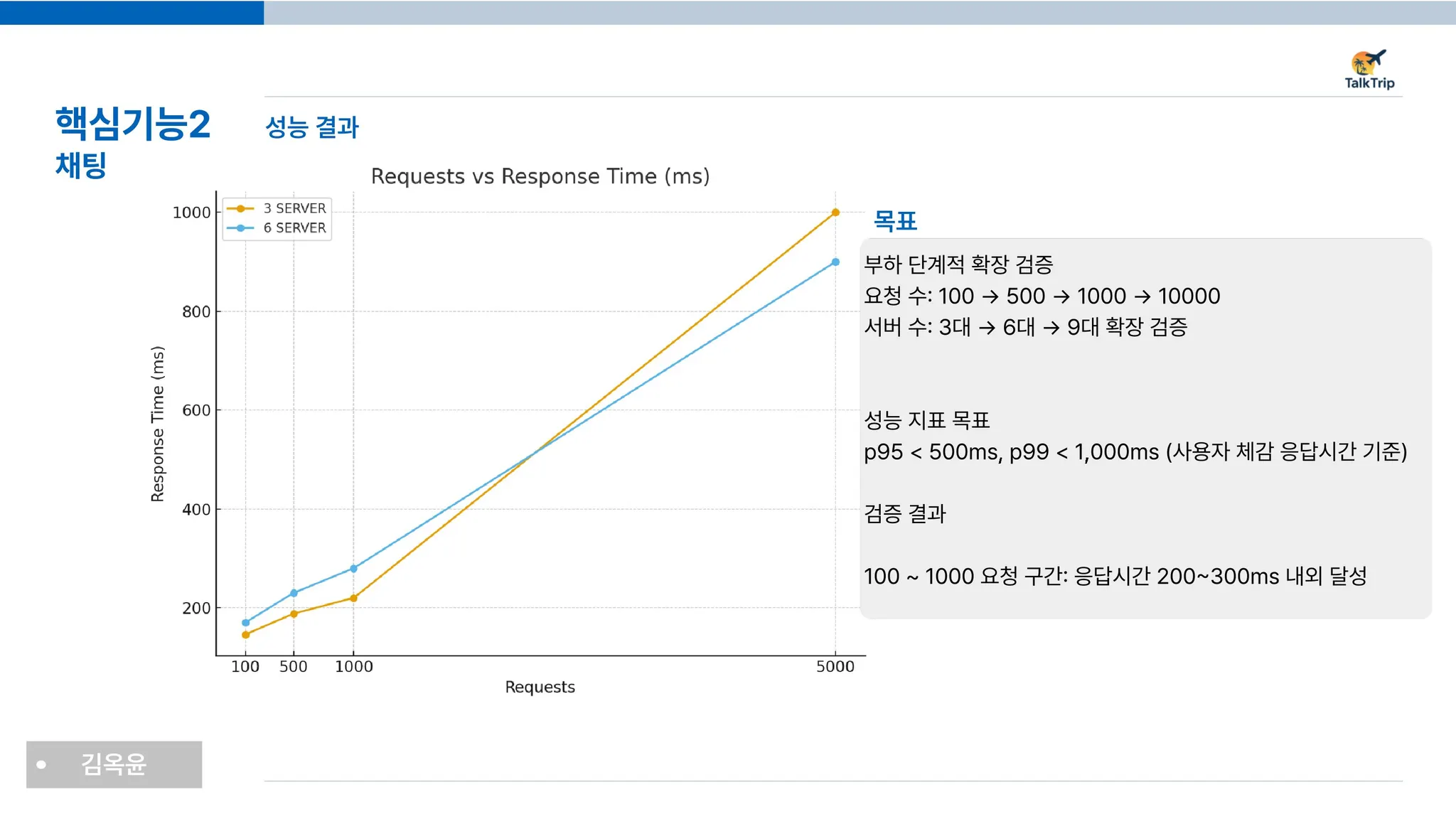1456x819 pixels.
Task: Click the 검증 결과 text line
Action: [904, 514]
